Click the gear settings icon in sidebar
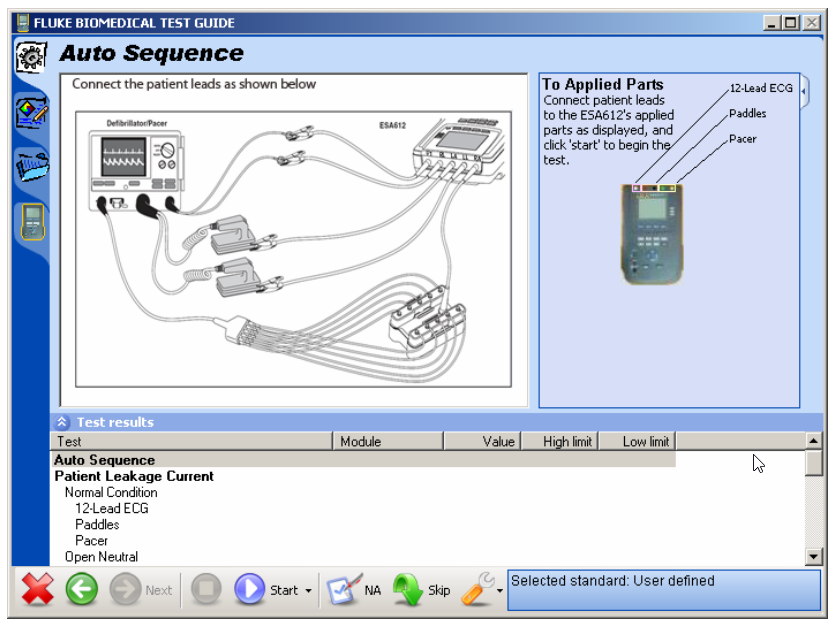 point(31,57)
